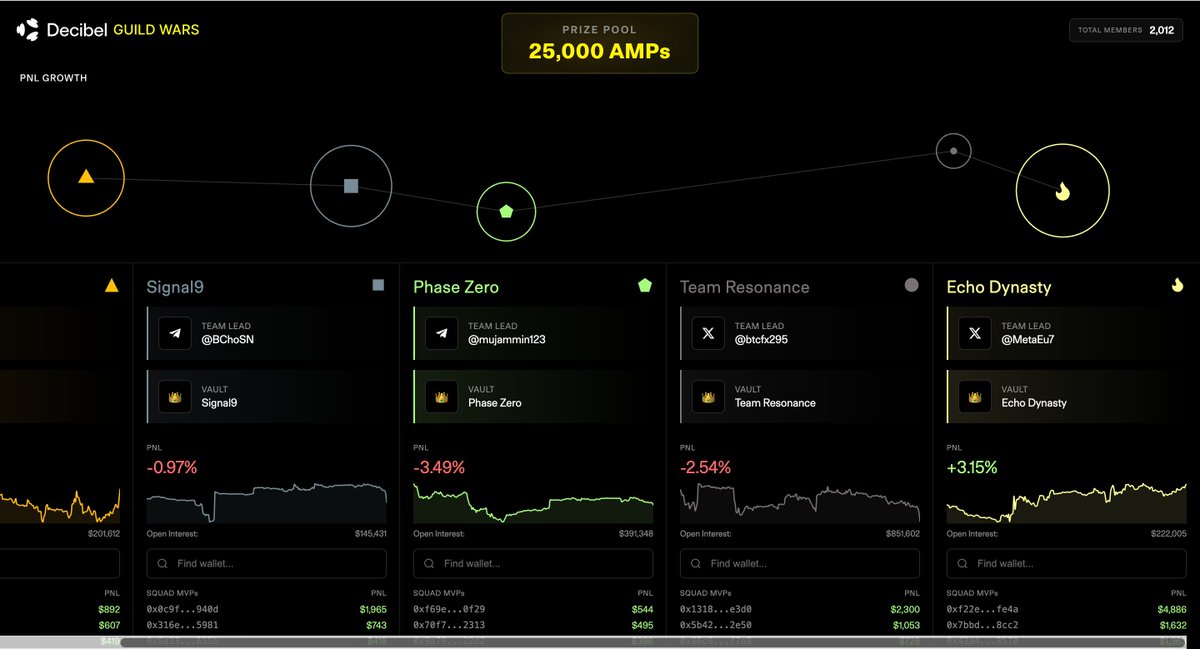Select the green pentagon Phase Zero node
The width and height of the screenshot is (1200, 649).
point(506,212)
